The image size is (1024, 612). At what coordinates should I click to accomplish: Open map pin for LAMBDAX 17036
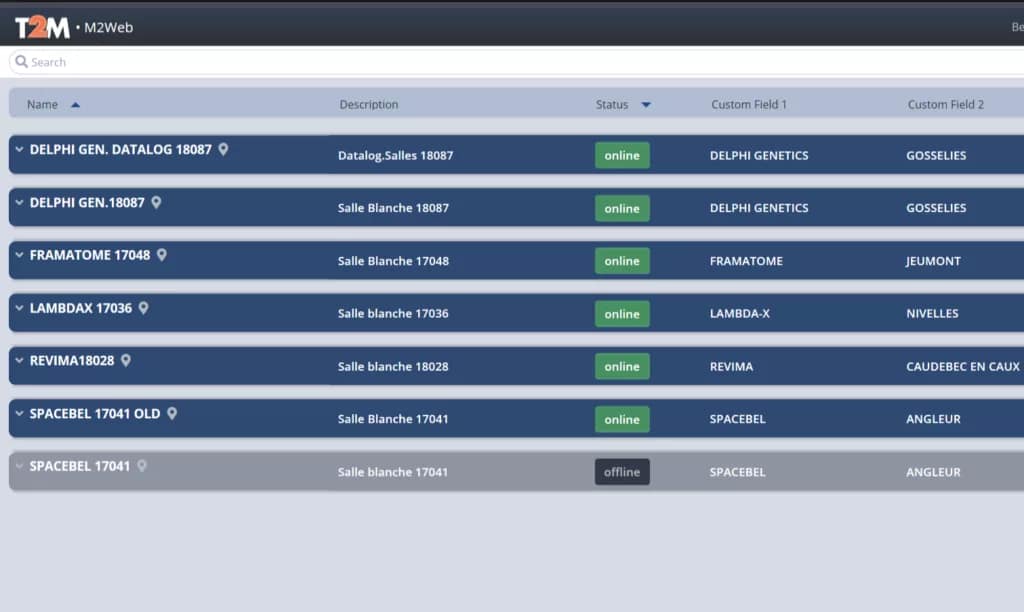[143, 308]
